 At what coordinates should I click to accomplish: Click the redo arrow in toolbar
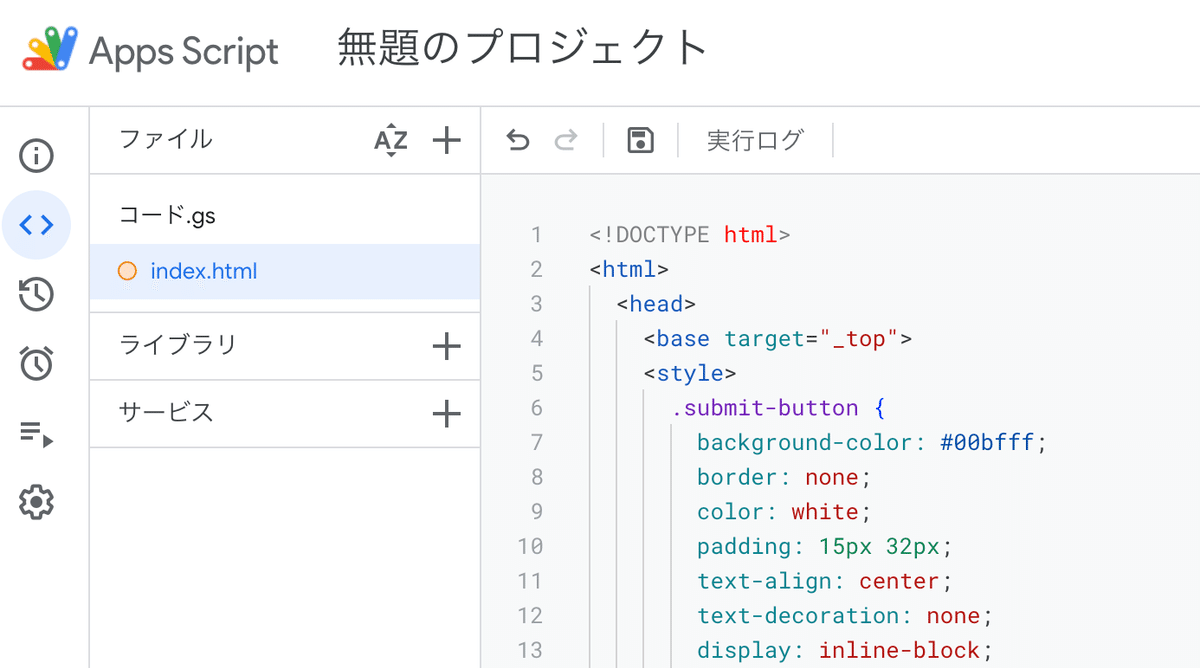point(566,141)
